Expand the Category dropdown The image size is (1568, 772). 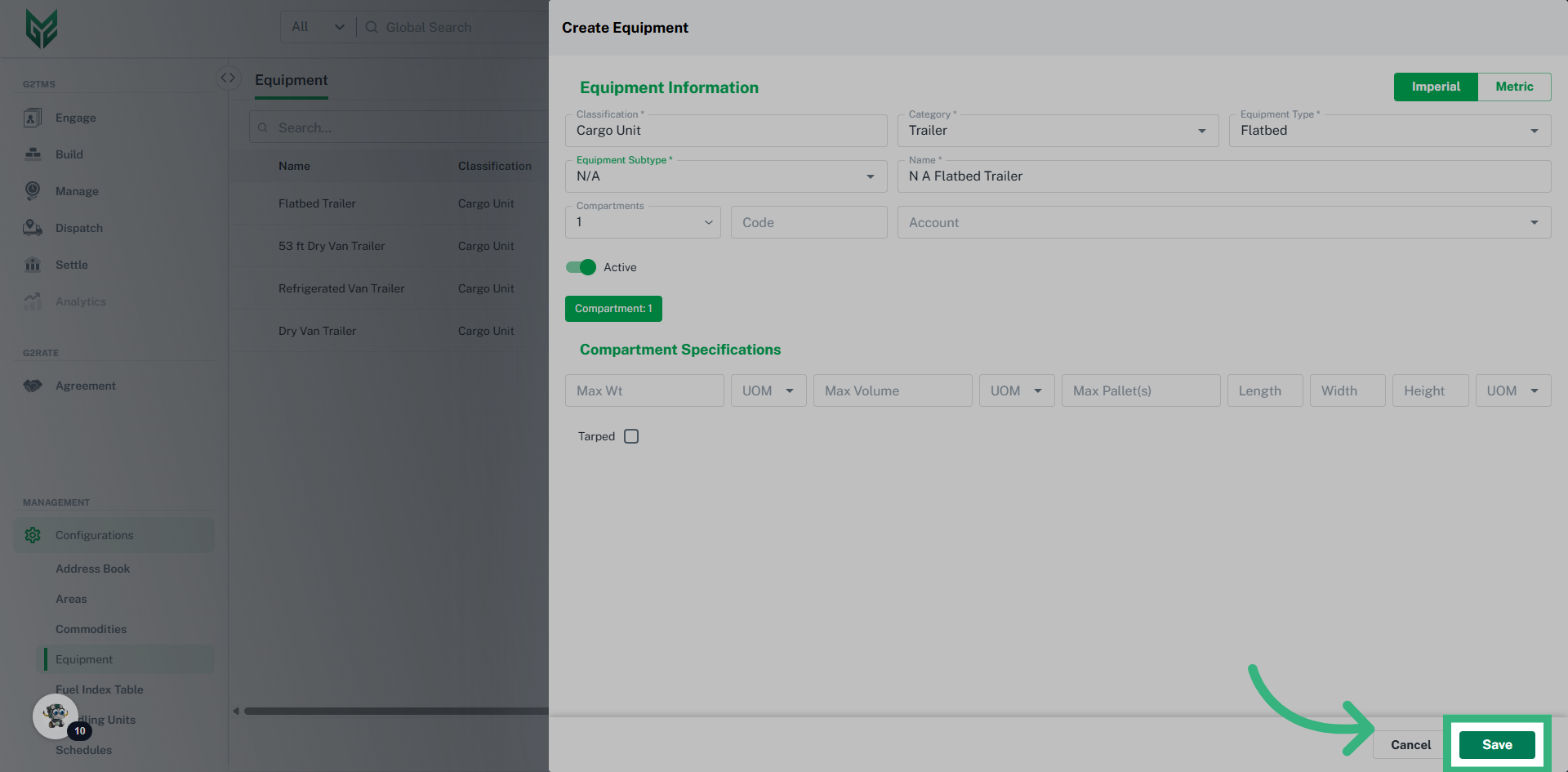click(x=1201, y=131)
